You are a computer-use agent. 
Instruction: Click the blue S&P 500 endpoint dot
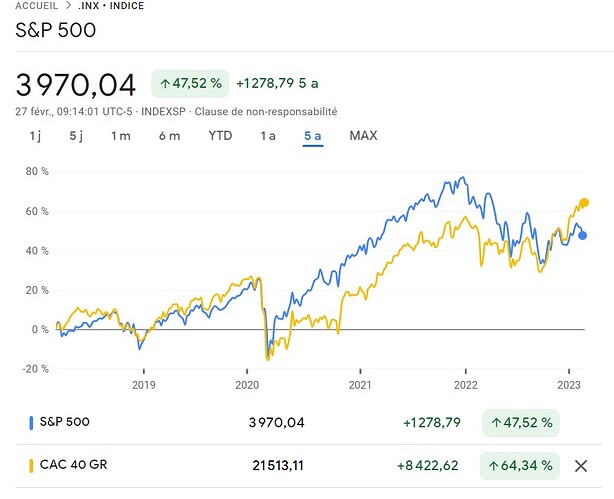pyautogui.click(x=582, y=235)
